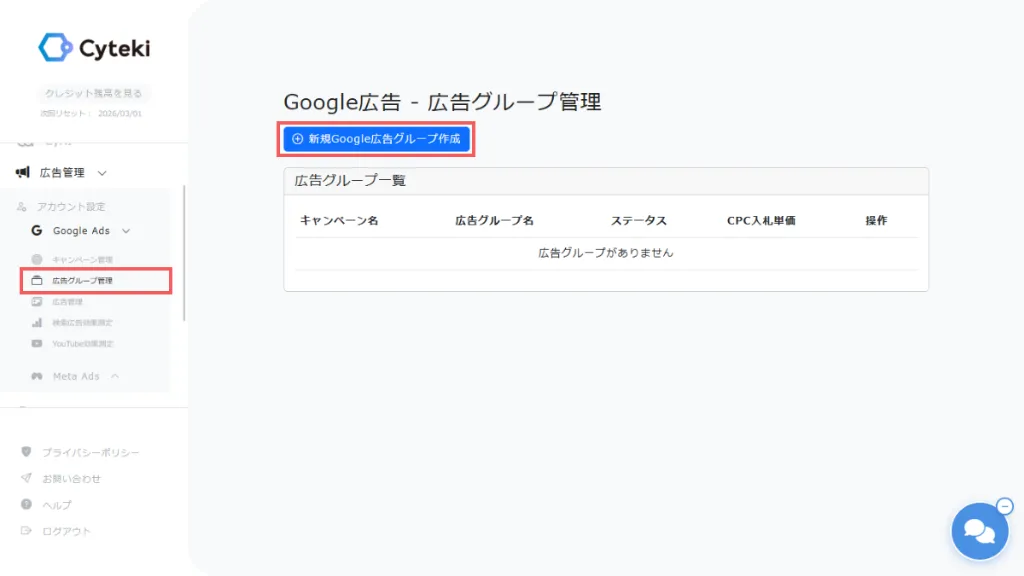This screenshot has width=1024, height=576.
Task: Collapse the Google Ads submenu chevron
Action: click(x=126, y=231)
